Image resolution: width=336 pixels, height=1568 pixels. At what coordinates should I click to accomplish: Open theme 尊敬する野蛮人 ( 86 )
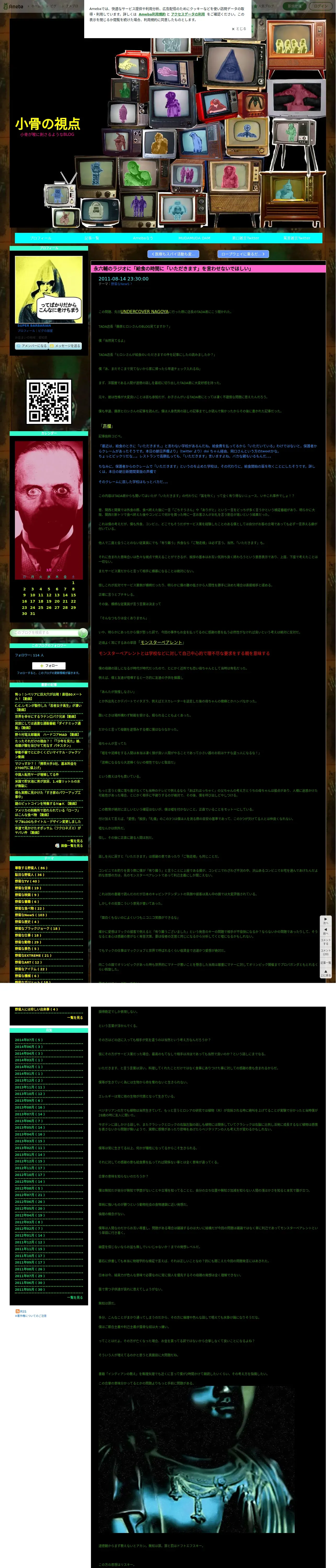tap(31, 868)
